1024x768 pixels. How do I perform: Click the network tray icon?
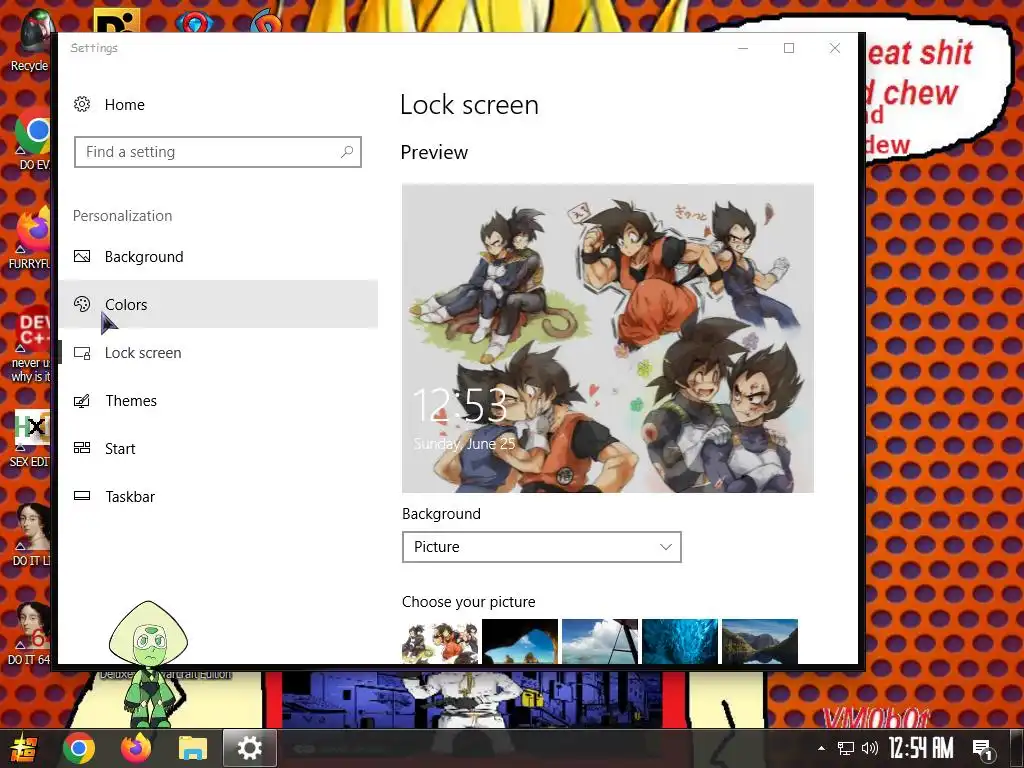coord(846,748)
